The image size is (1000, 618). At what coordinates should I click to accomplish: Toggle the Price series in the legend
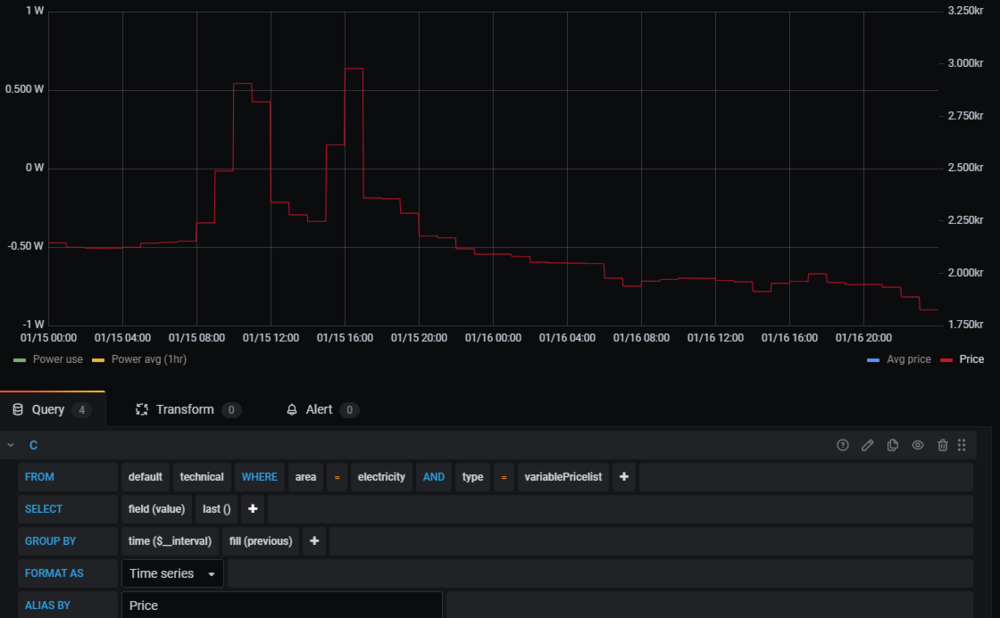tap(970, 359)
